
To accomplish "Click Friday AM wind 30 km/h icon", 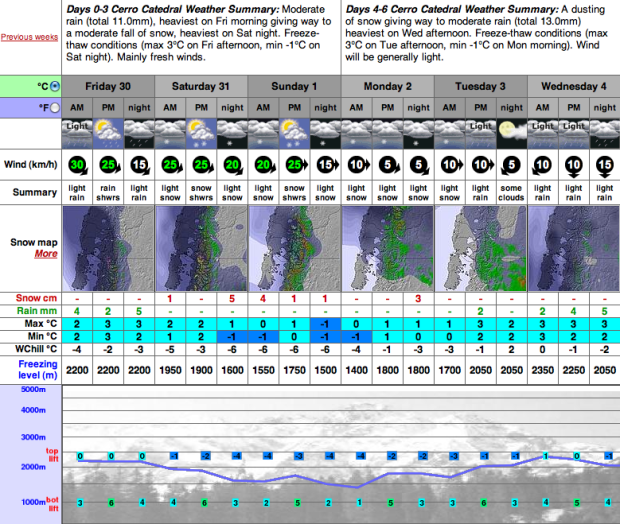I will [78, 165].
